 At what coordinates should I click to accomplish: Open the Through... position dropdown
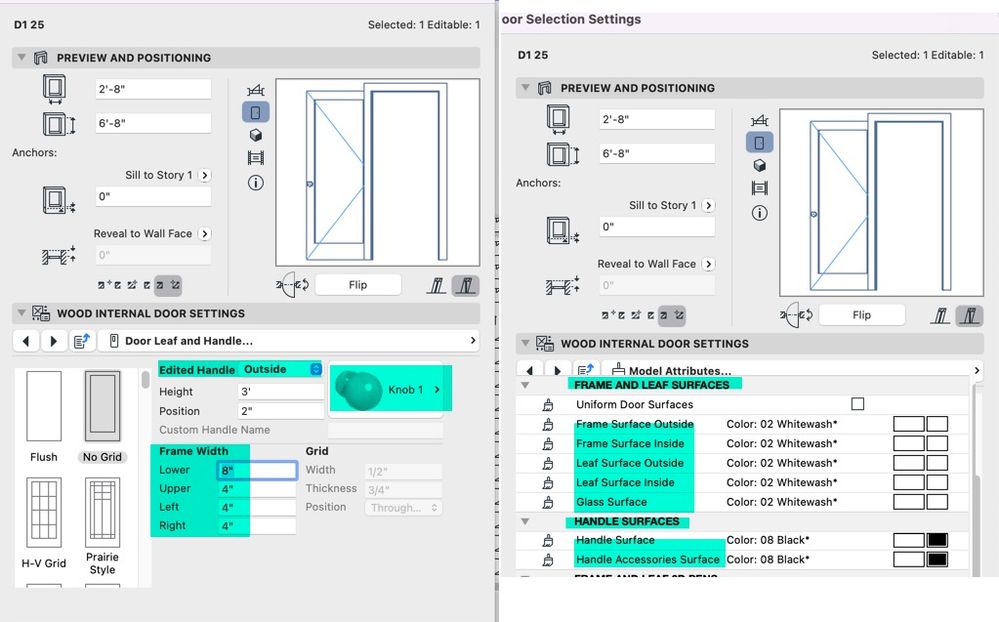(403, 507)
